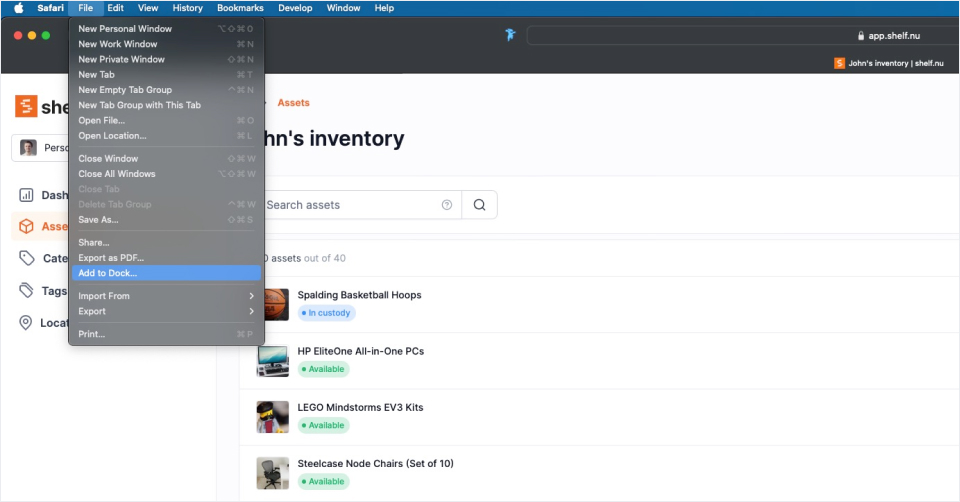Select Add to Dock… entry

[x=166, y=273]
